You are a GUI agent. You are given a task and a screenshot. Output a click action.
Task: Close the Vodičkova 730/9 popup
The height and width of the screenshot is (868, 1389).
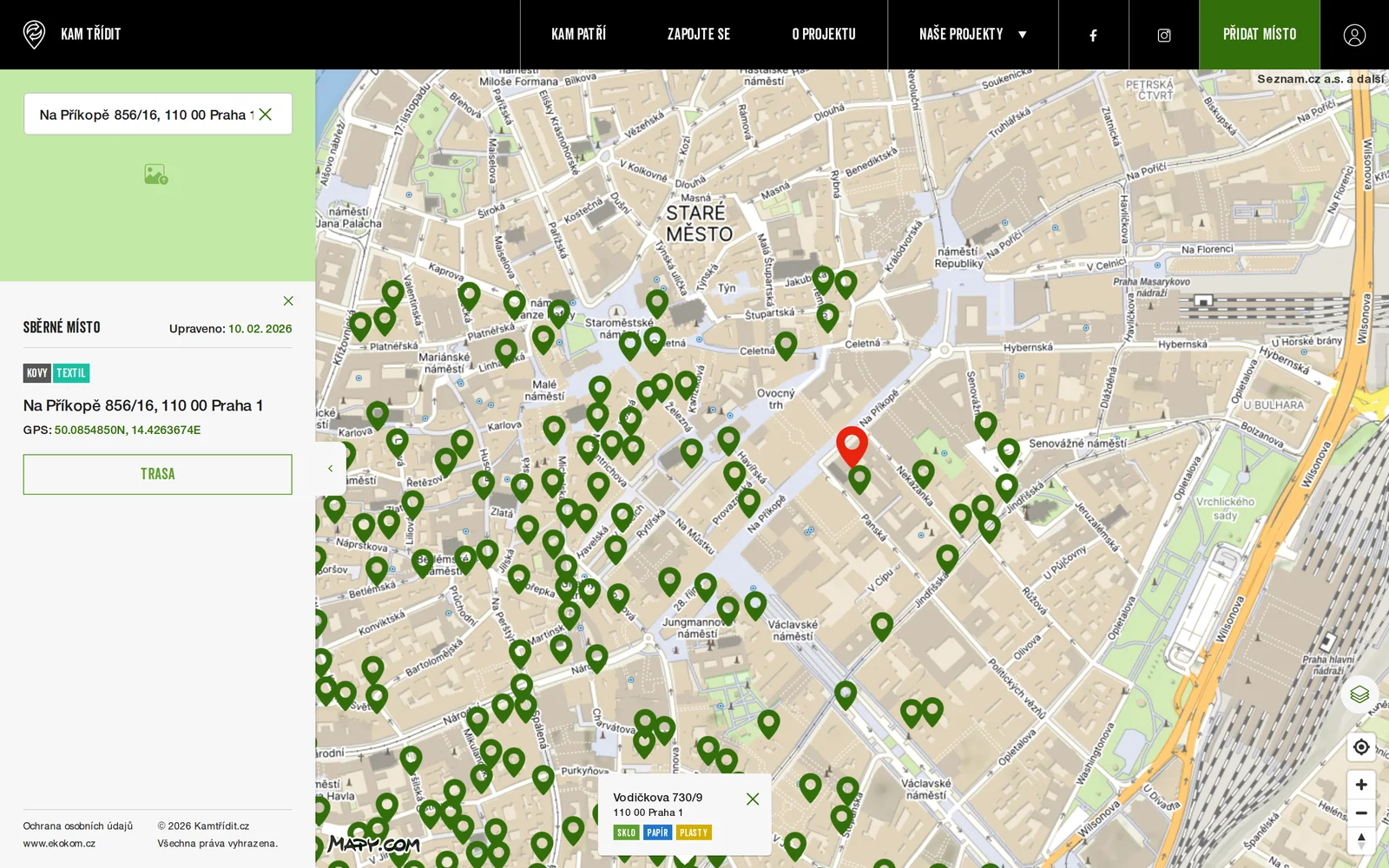753,799
